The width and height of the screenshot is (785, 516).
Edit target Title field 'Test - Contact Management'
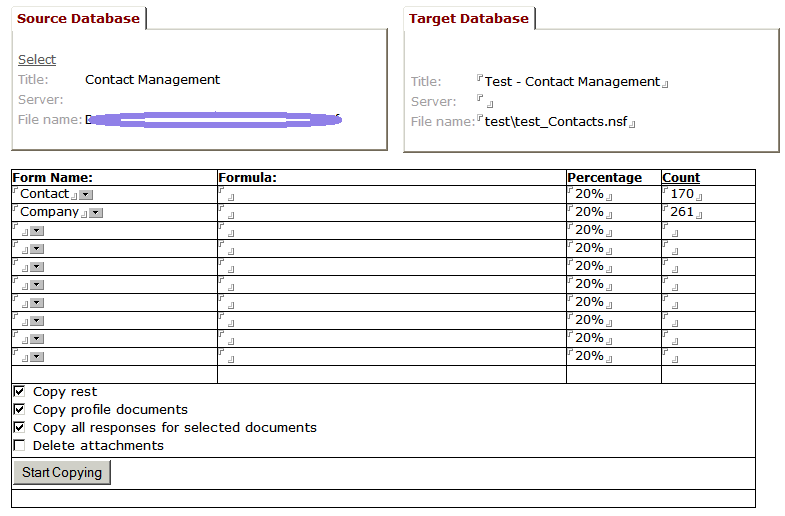[572, 82]
